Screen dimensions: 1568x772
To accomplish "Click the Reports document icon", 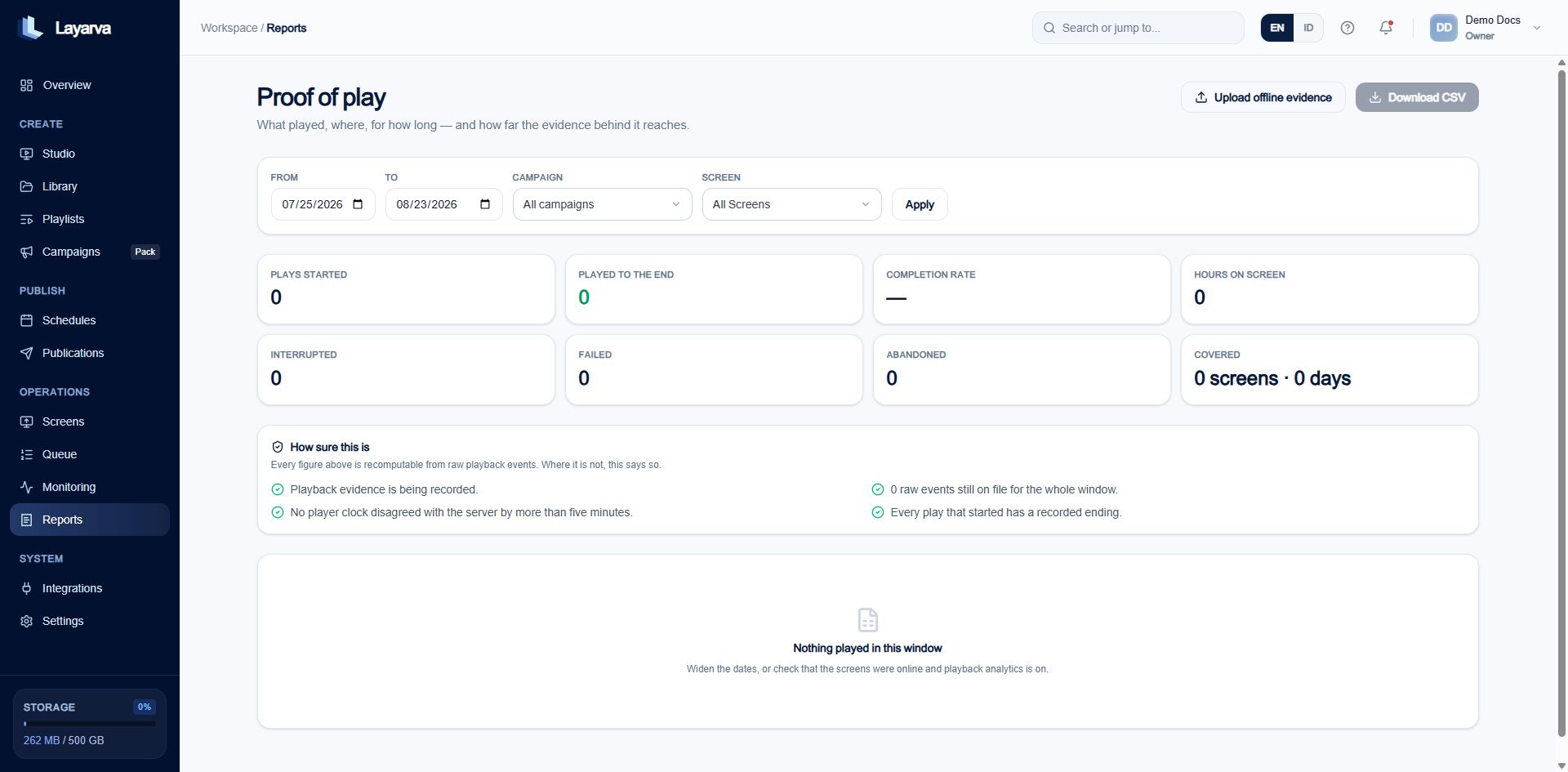I will 27,520.
